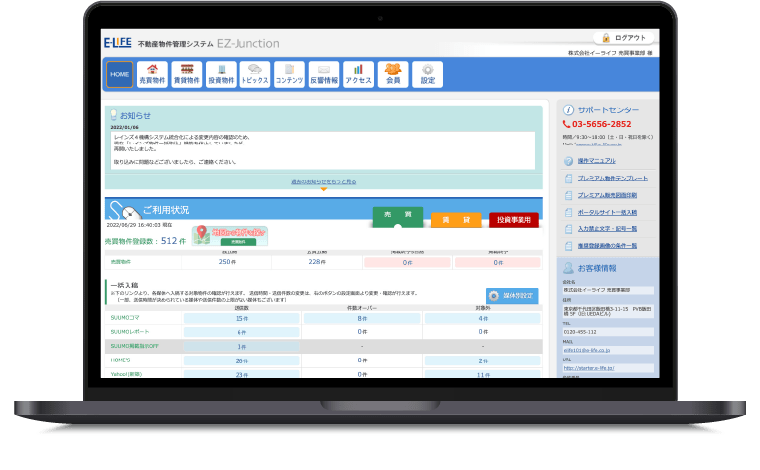Screen dimensions: 760x470
Task: Click the 4件 excluded count for SUUMOコマ
Action: 483,318
